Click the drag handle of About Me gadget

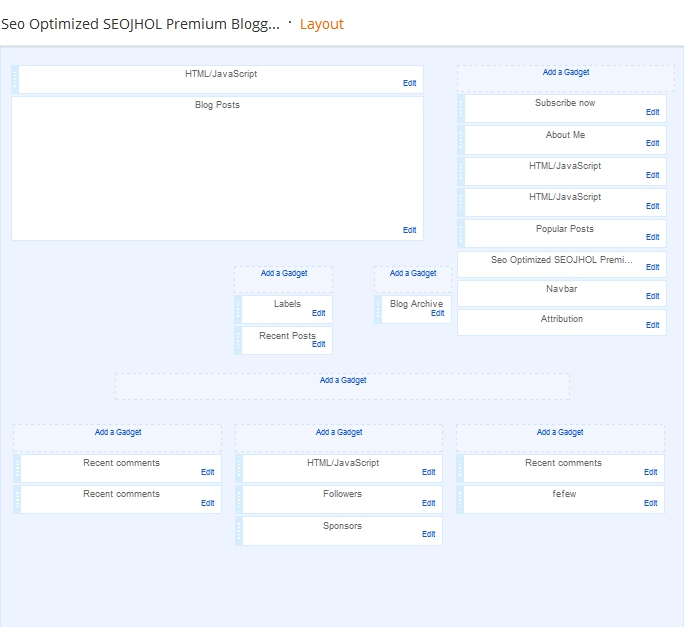click(461, 140)
